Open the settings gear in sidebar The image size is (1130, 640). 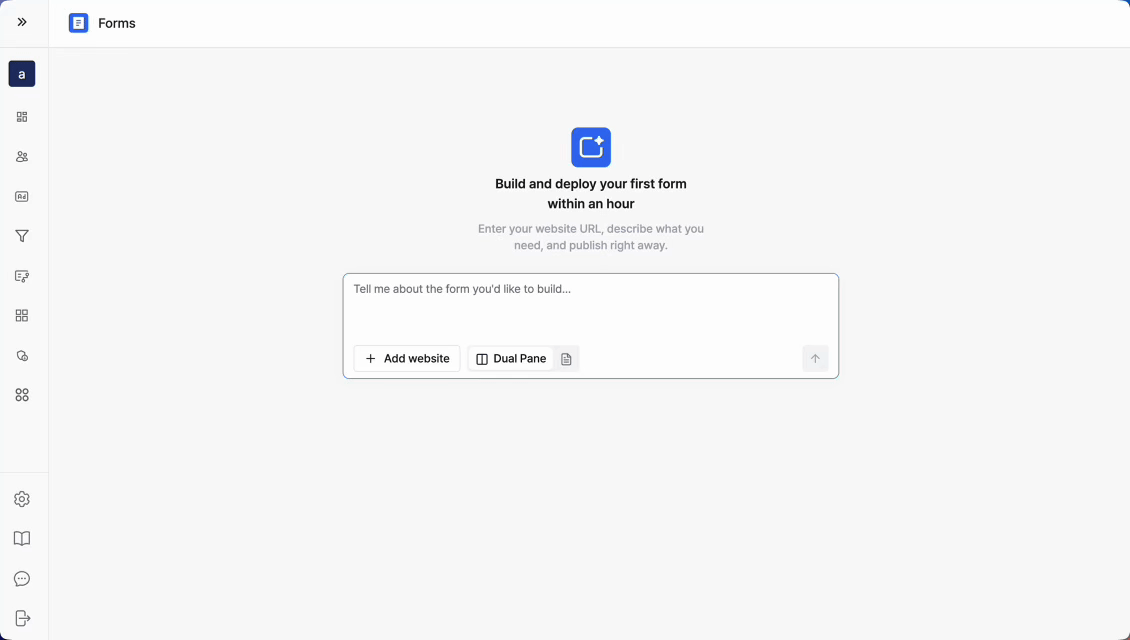pos(22,499)
